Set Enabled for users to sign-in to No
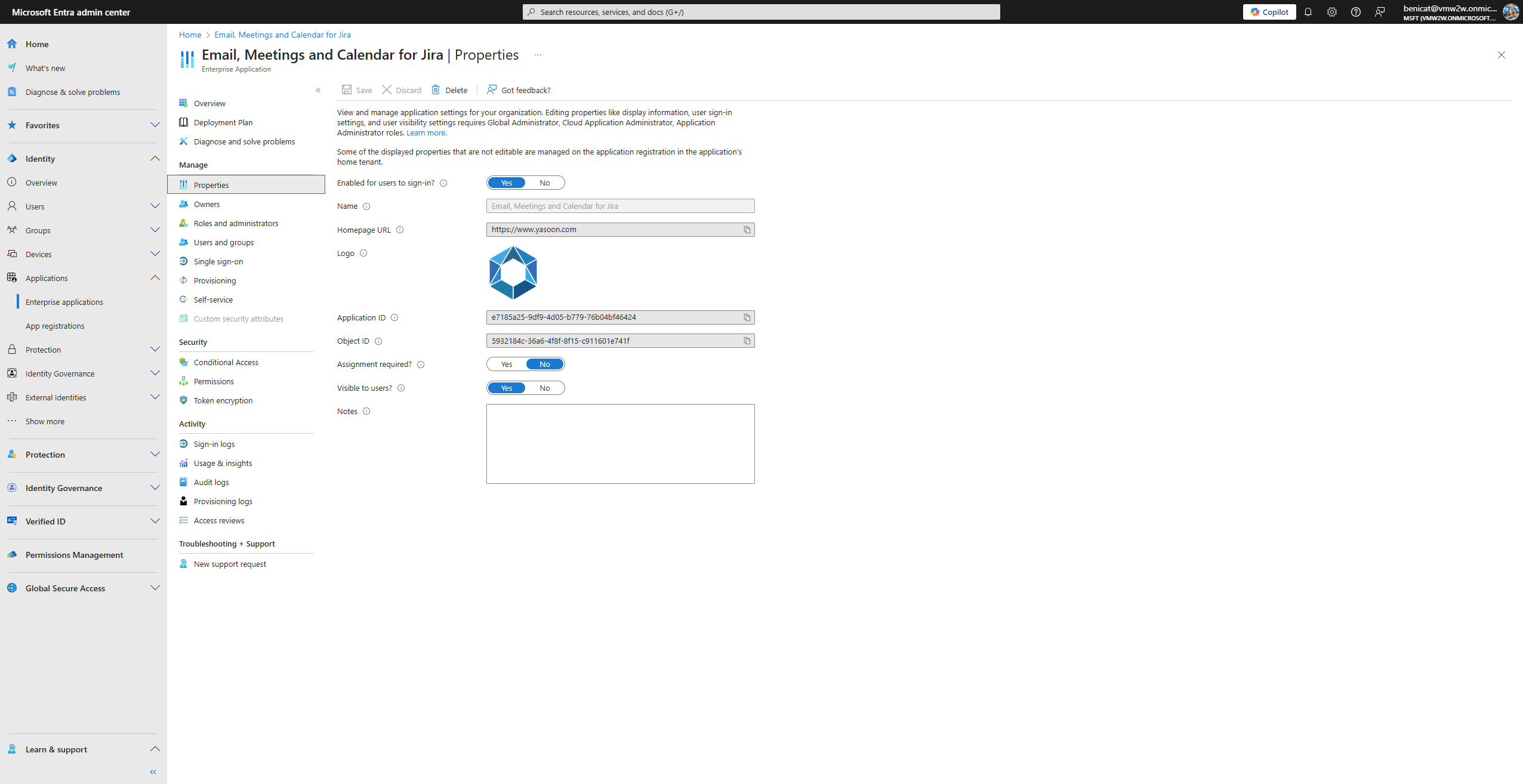The width and height of the screenshot is (1523, 784). 544,183
